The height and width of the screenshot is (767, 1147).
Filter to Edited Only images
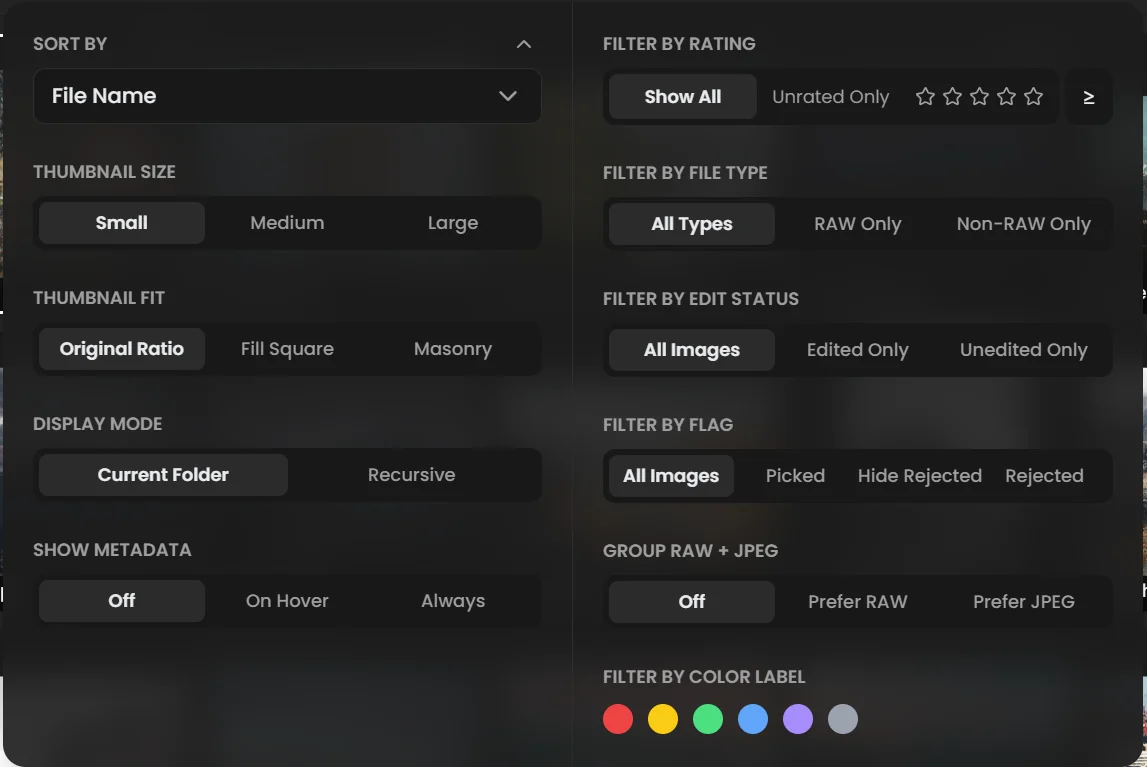857,350
